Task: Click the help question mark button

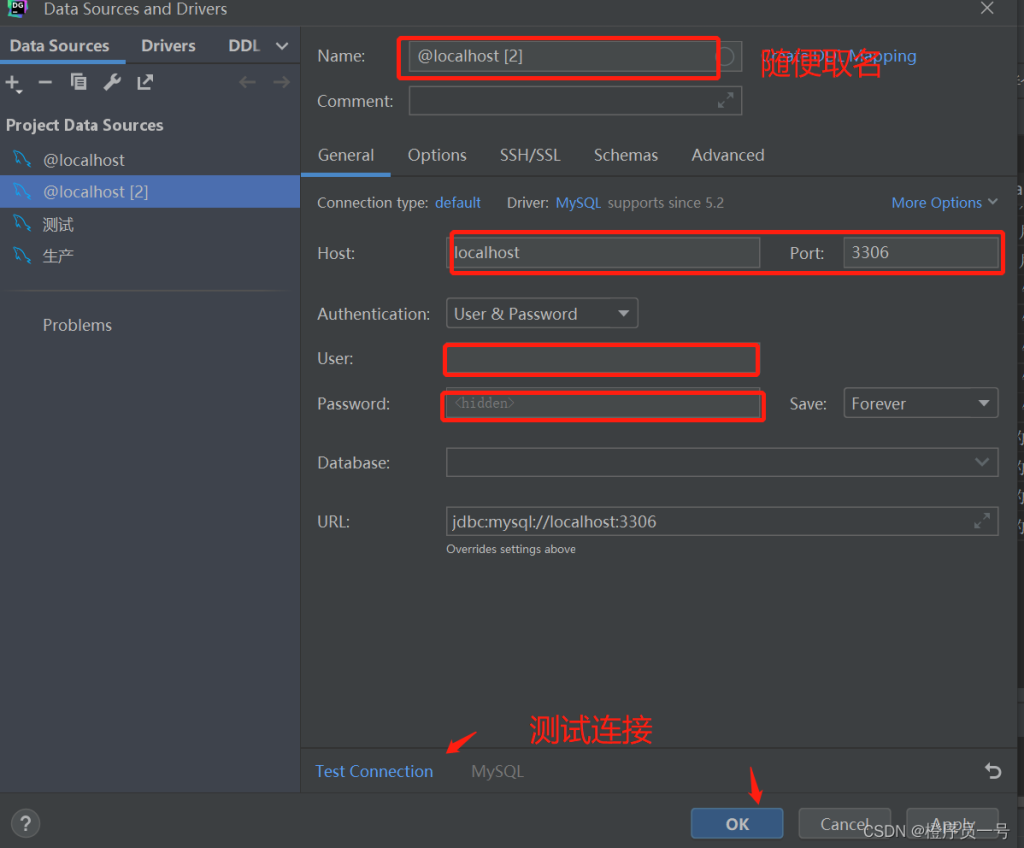Action: (26, 823)
